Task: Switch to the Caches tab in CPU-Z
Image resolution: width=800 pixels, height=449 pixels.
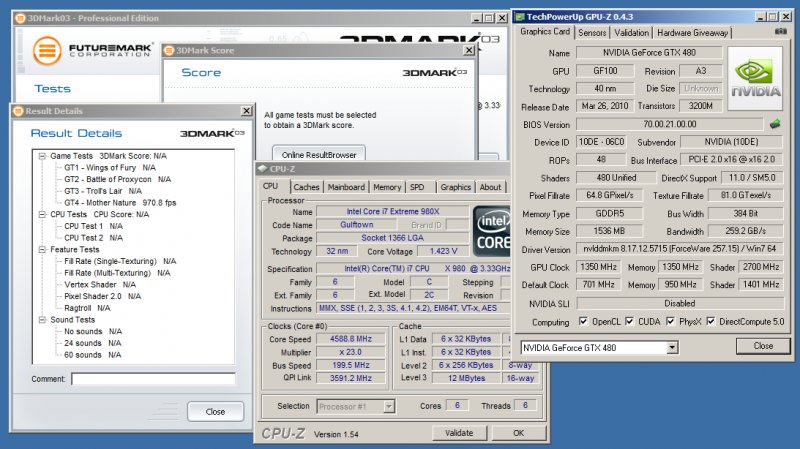Action: point(306,187)
